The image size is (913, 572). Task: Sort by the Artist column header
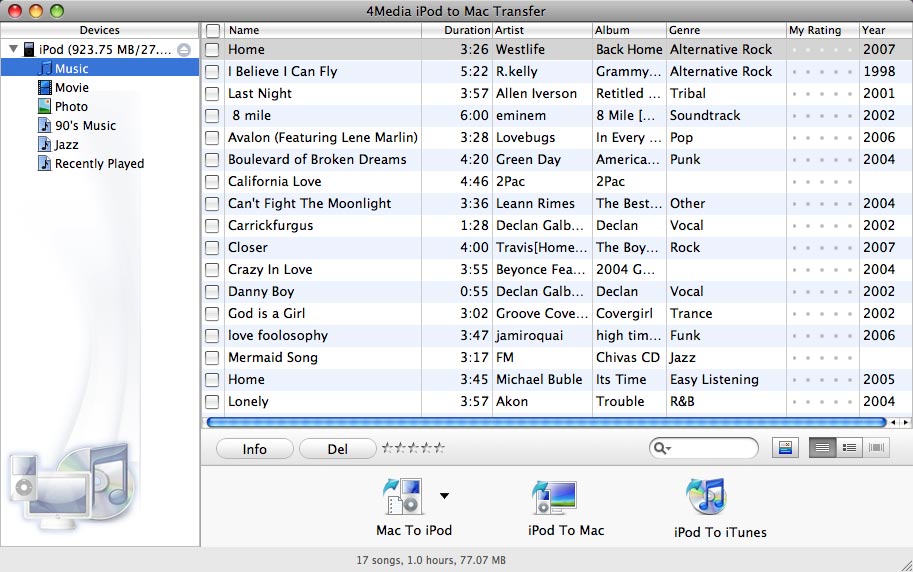coord(542,30)
